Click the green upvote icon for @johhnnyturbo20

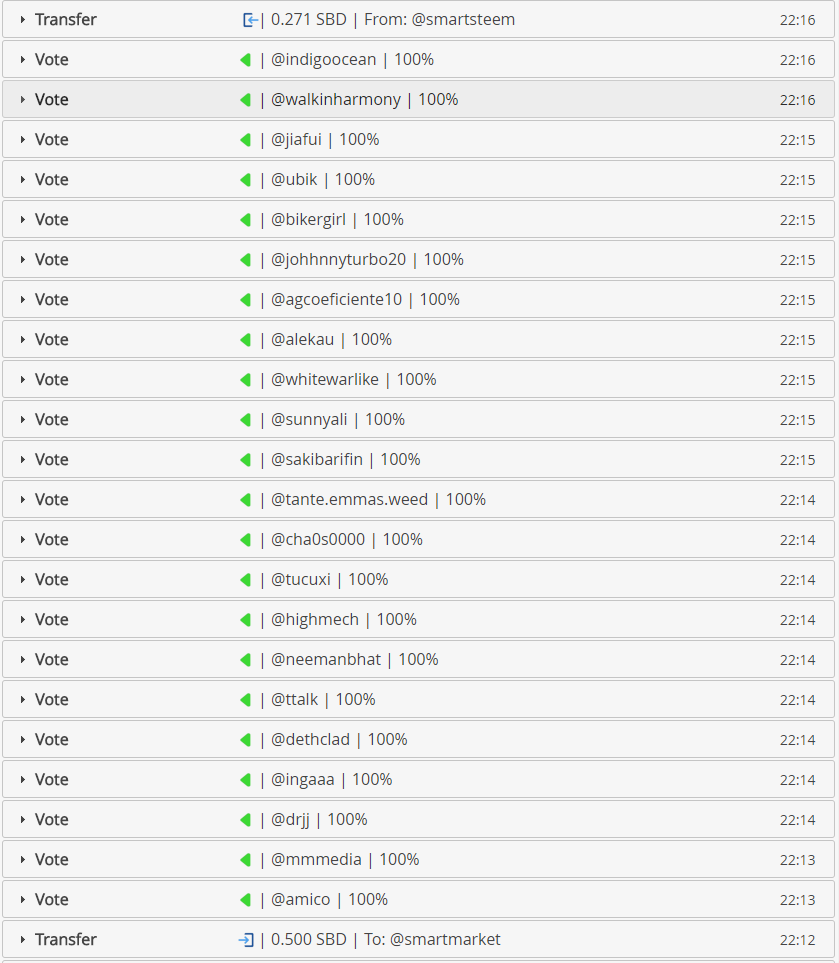point(246,259)
